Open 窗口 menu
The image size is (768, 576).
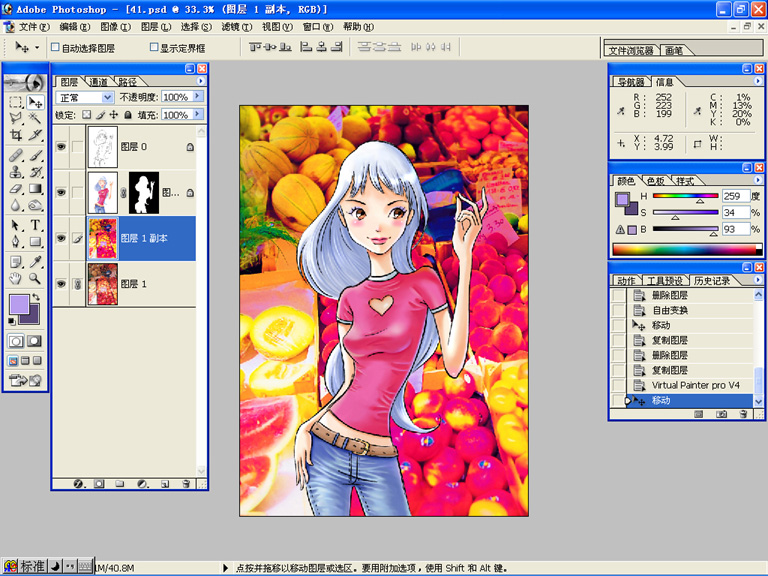pyautogui.click(x=318, y=27)
